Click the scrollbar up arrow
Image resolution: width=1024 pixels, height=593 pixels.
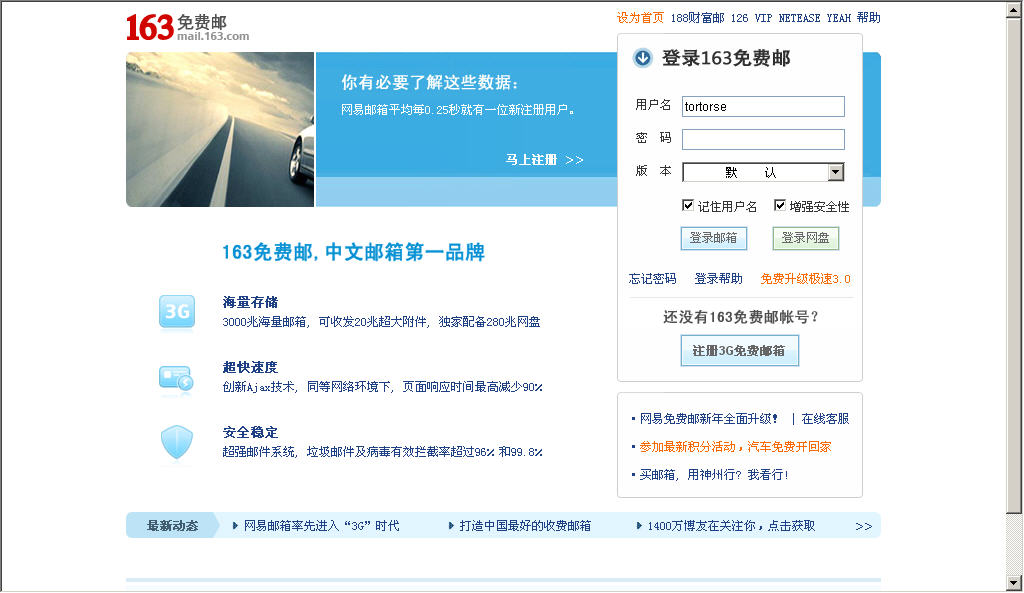point(1014,11)
